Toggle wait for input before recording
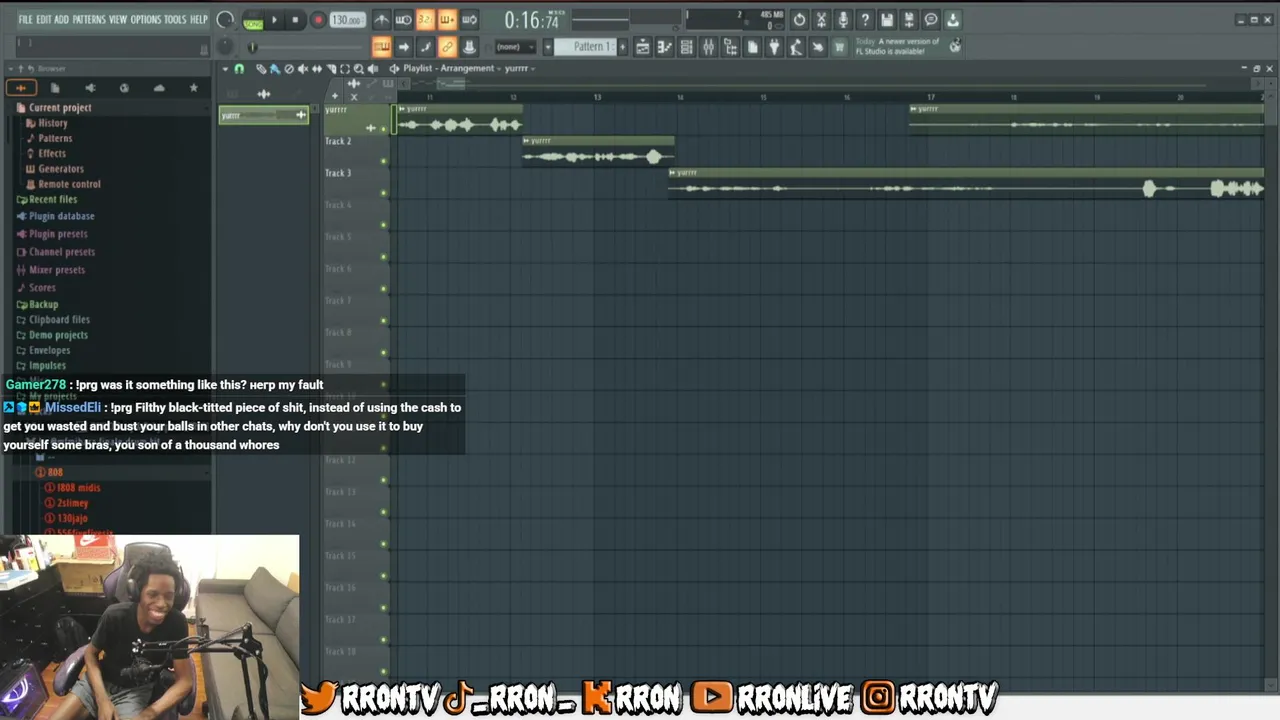1280x720 pixels. (403, 20)
